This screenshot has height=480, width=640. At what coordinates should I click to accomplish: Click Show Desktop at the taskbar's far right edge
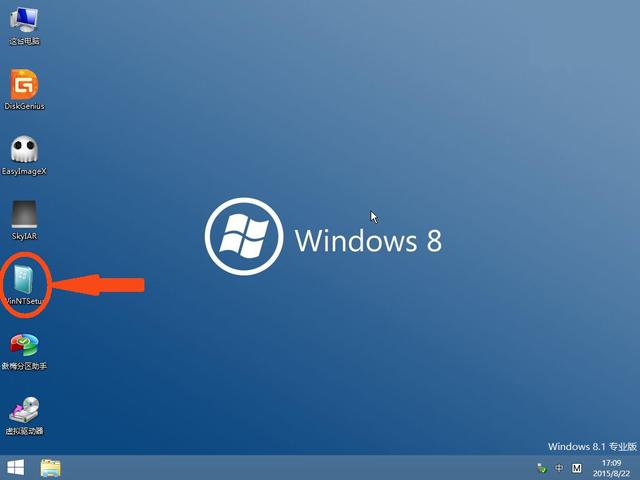click(637, 467)
